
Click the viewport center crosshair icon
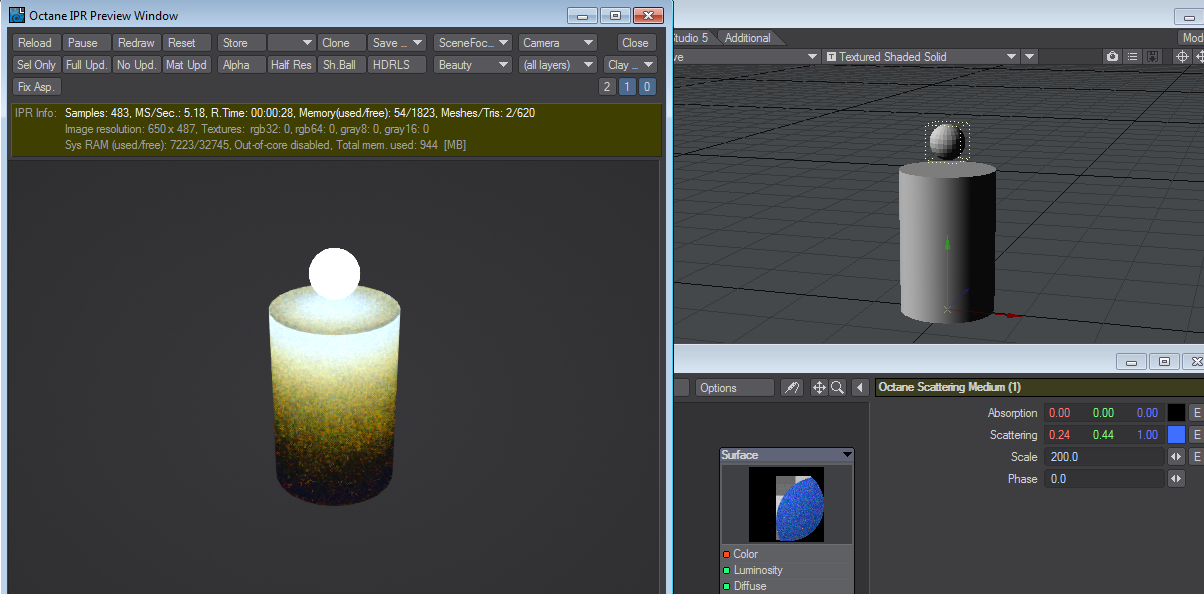[1182, 57]
